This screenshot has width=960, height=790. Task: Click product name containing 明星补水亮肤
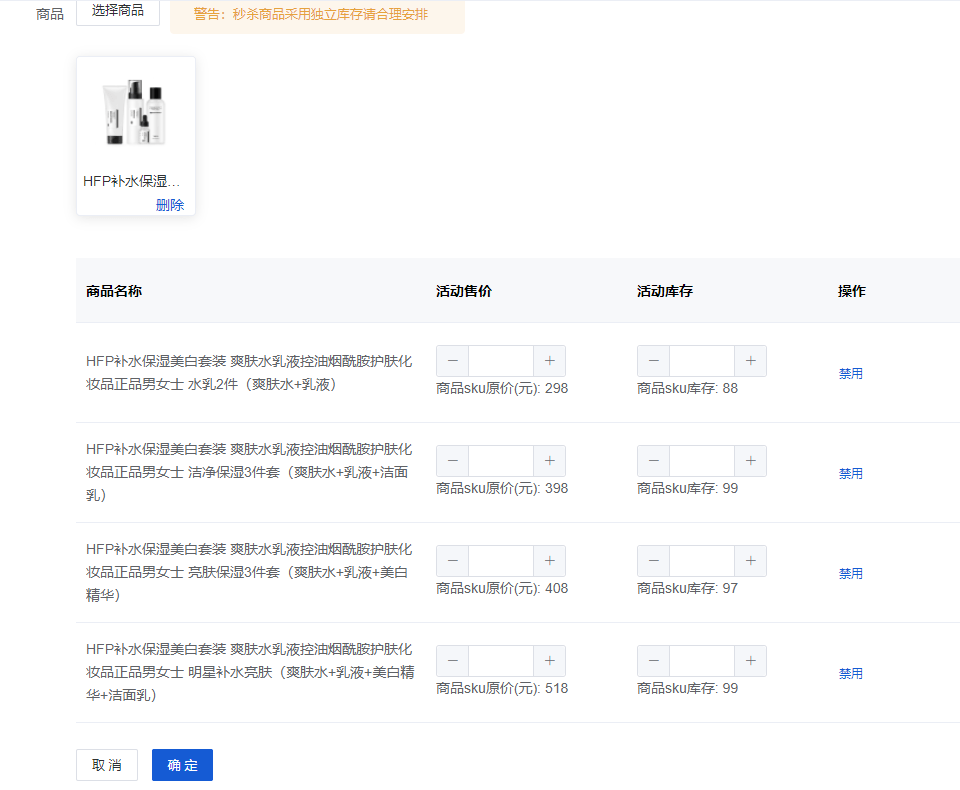coord(250,672)
